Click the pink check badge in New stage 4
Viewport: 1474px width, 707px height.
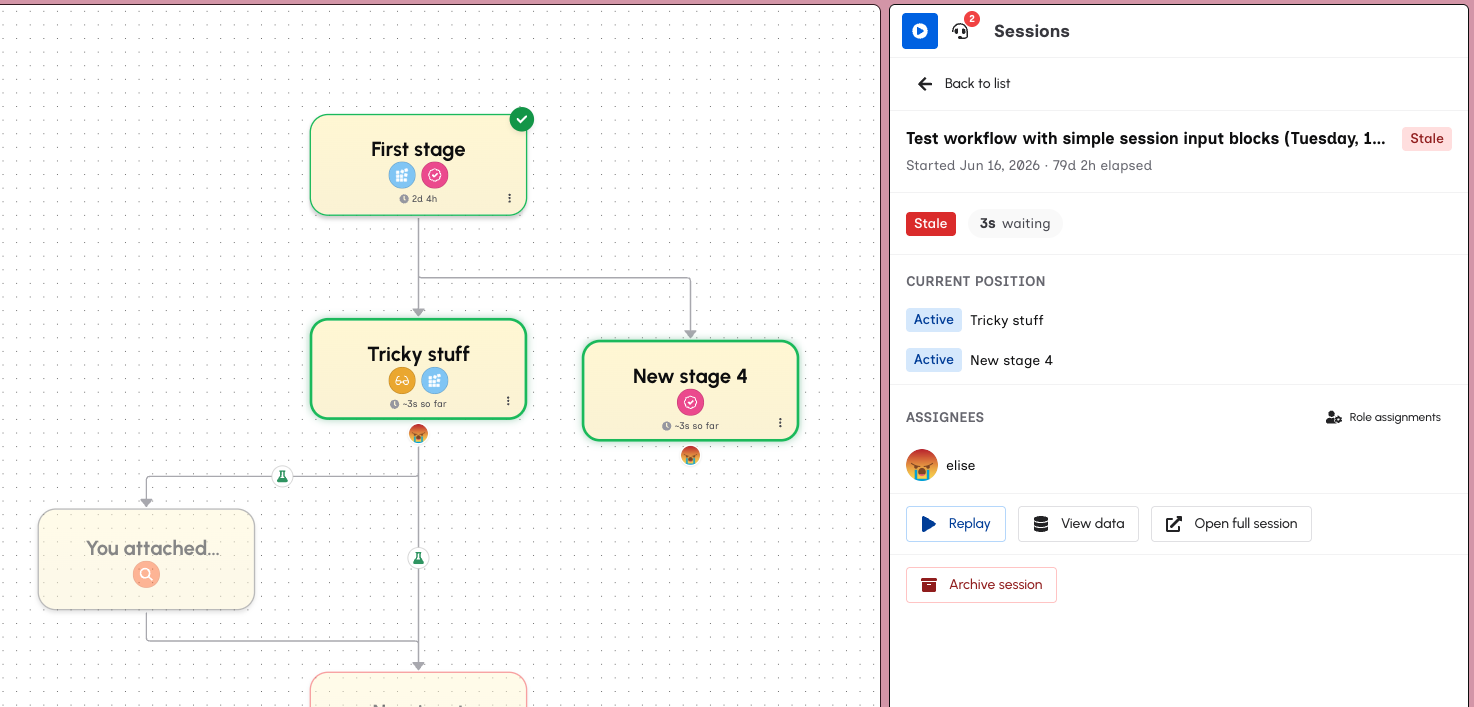pos(690,403)
